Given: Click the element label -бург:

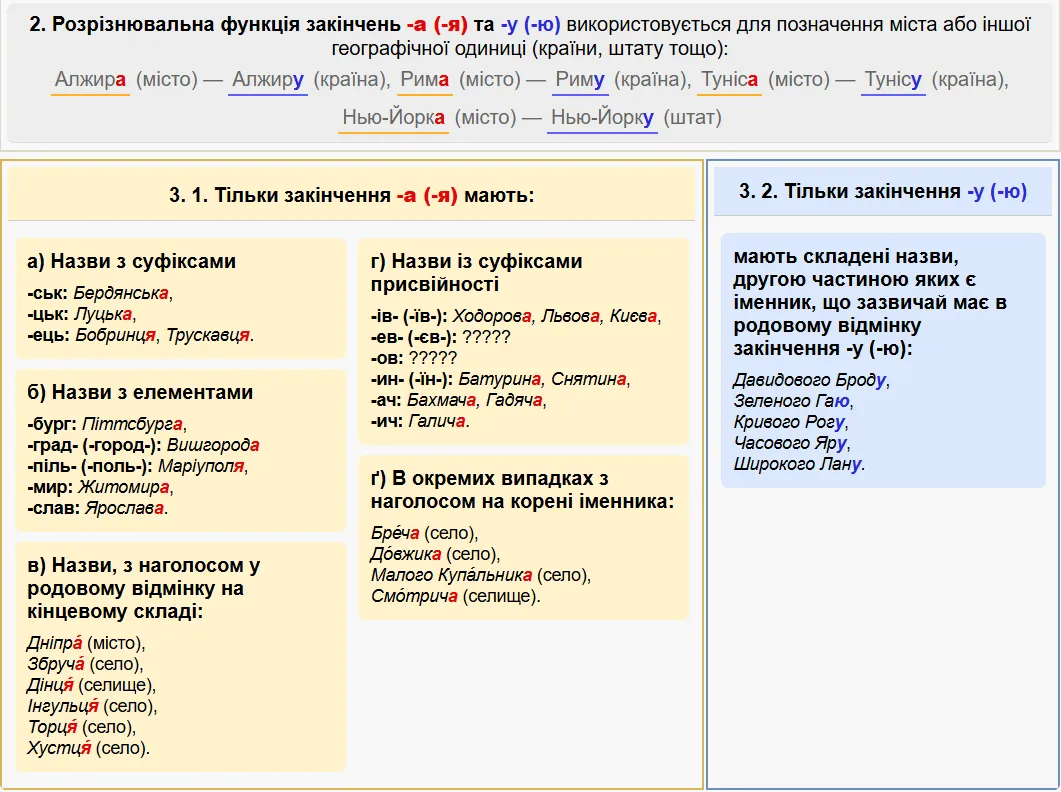Looking at the screenshot, I should (52, 424).
